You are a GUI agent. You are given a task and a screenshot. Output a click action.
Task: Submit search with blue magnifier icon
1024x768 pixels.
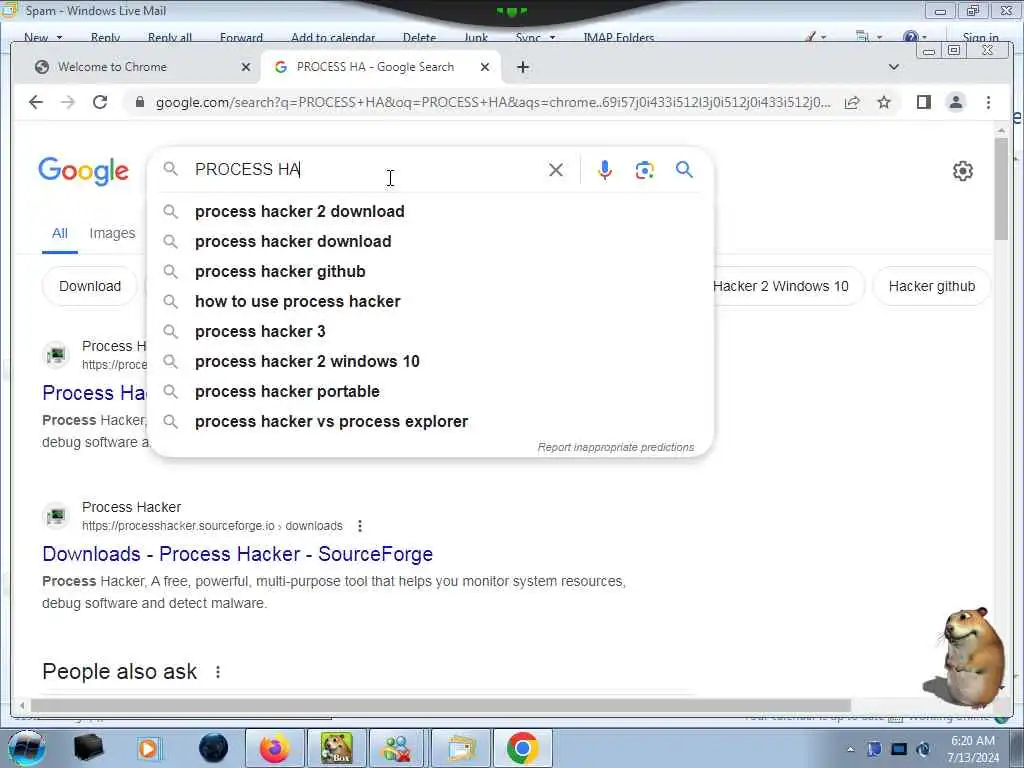click(x=684, y=170)
